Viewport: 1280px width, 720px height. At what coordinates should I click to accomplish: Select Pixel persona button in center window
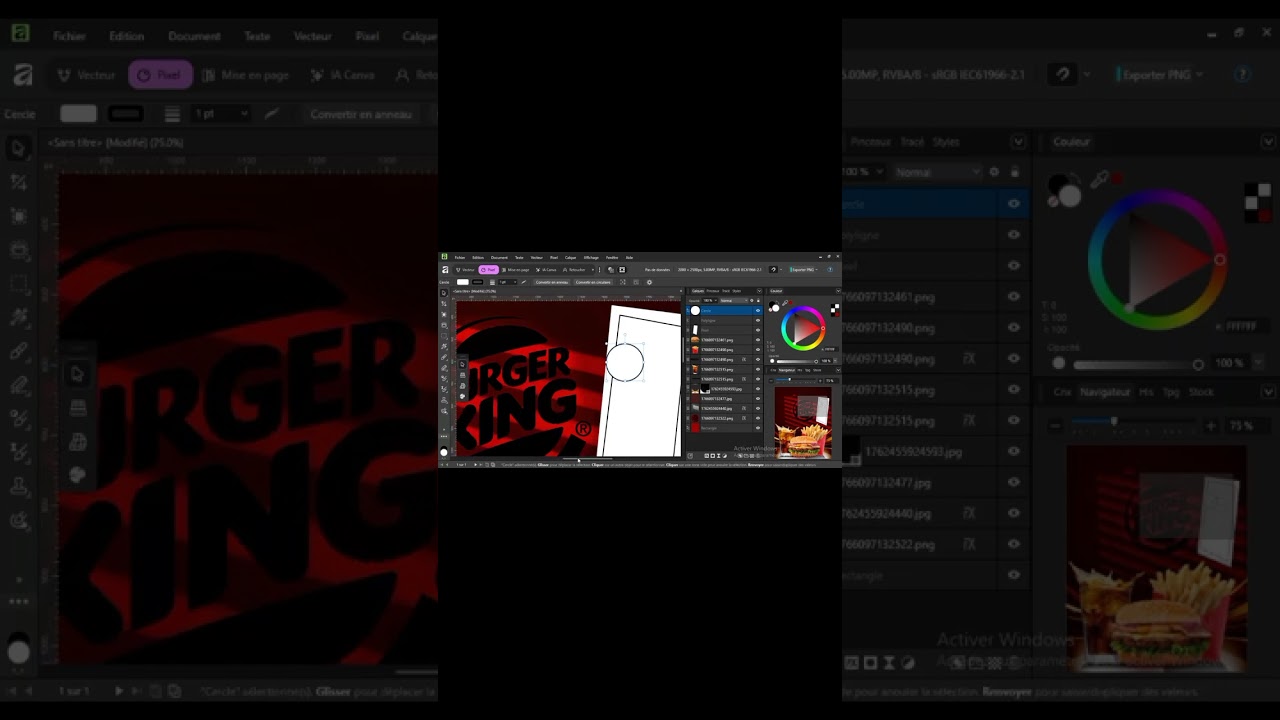pos(488,270)
